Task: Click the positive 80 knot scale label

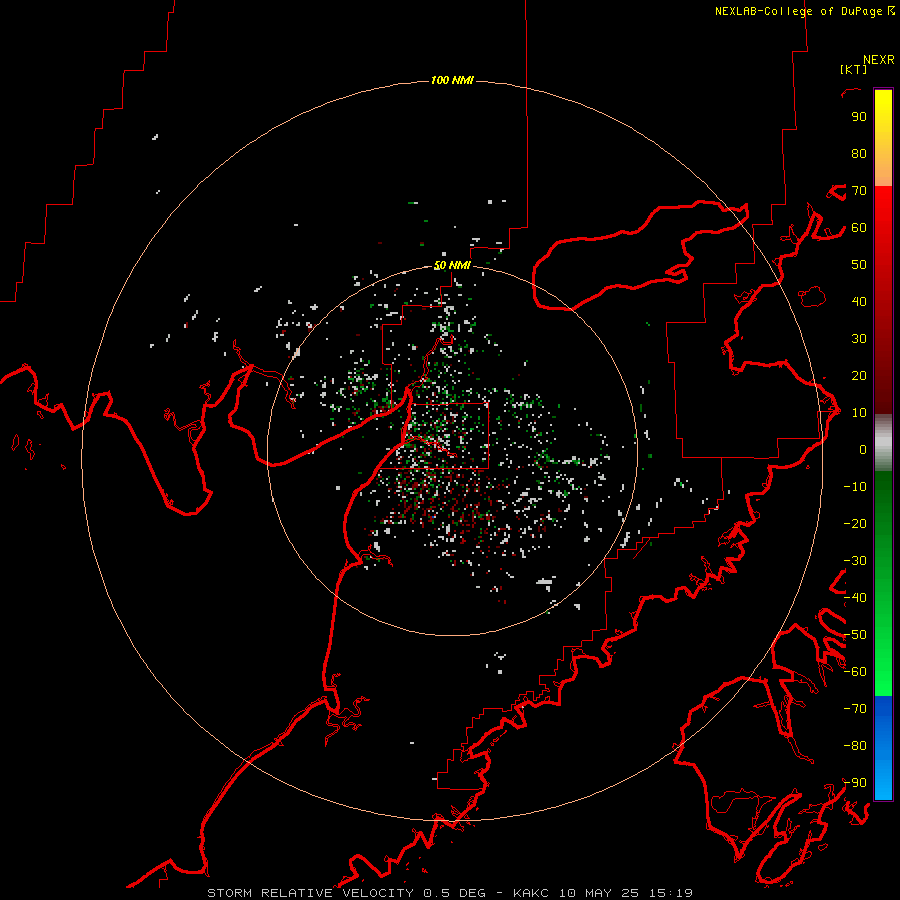Action: pyautogui.click(x=859, y=153)
